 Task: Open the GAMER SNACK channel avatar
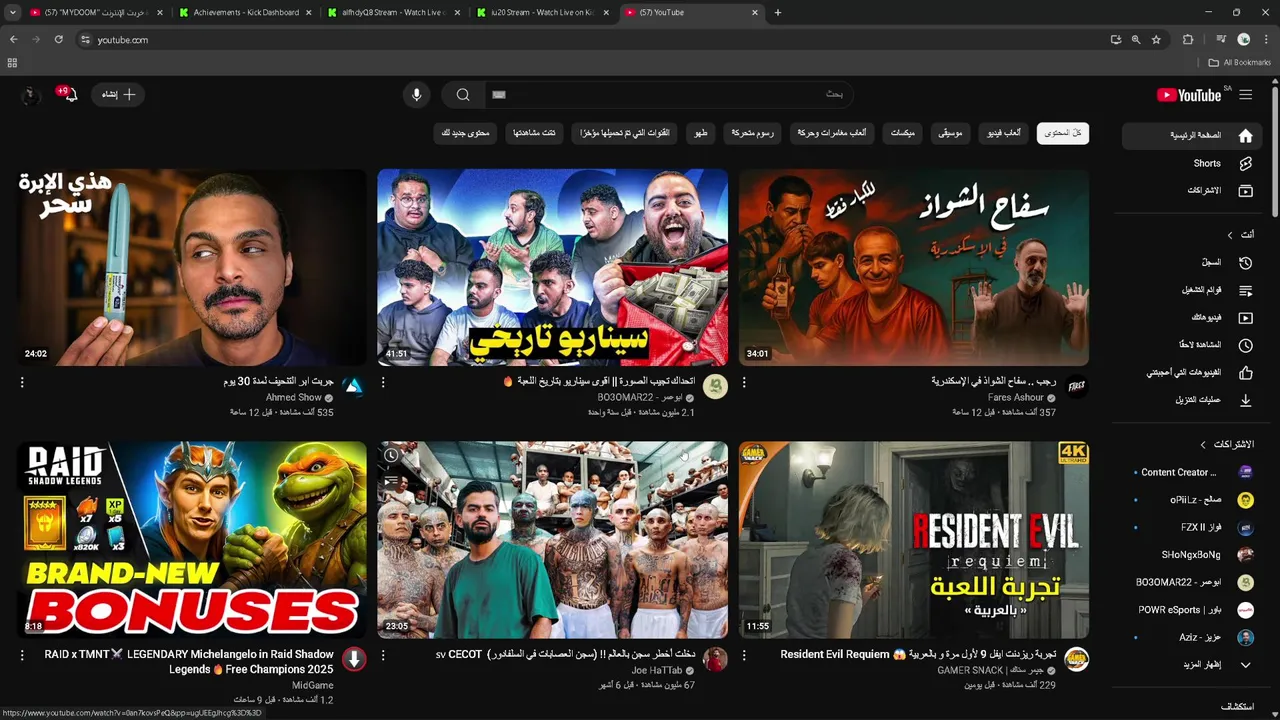pos(1076,660)
